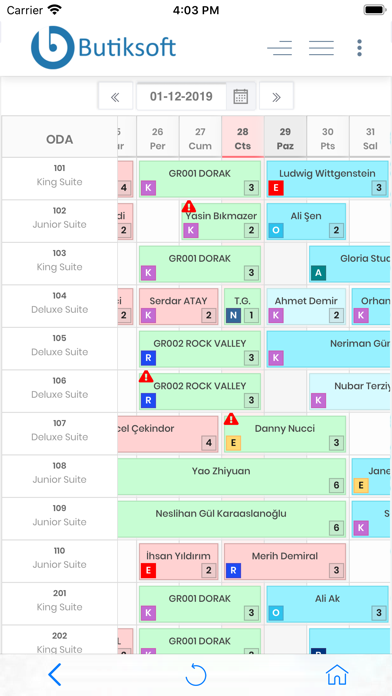Click blue R badge on Merih Demiral booking
392x696 pixels.
[233, 570]
